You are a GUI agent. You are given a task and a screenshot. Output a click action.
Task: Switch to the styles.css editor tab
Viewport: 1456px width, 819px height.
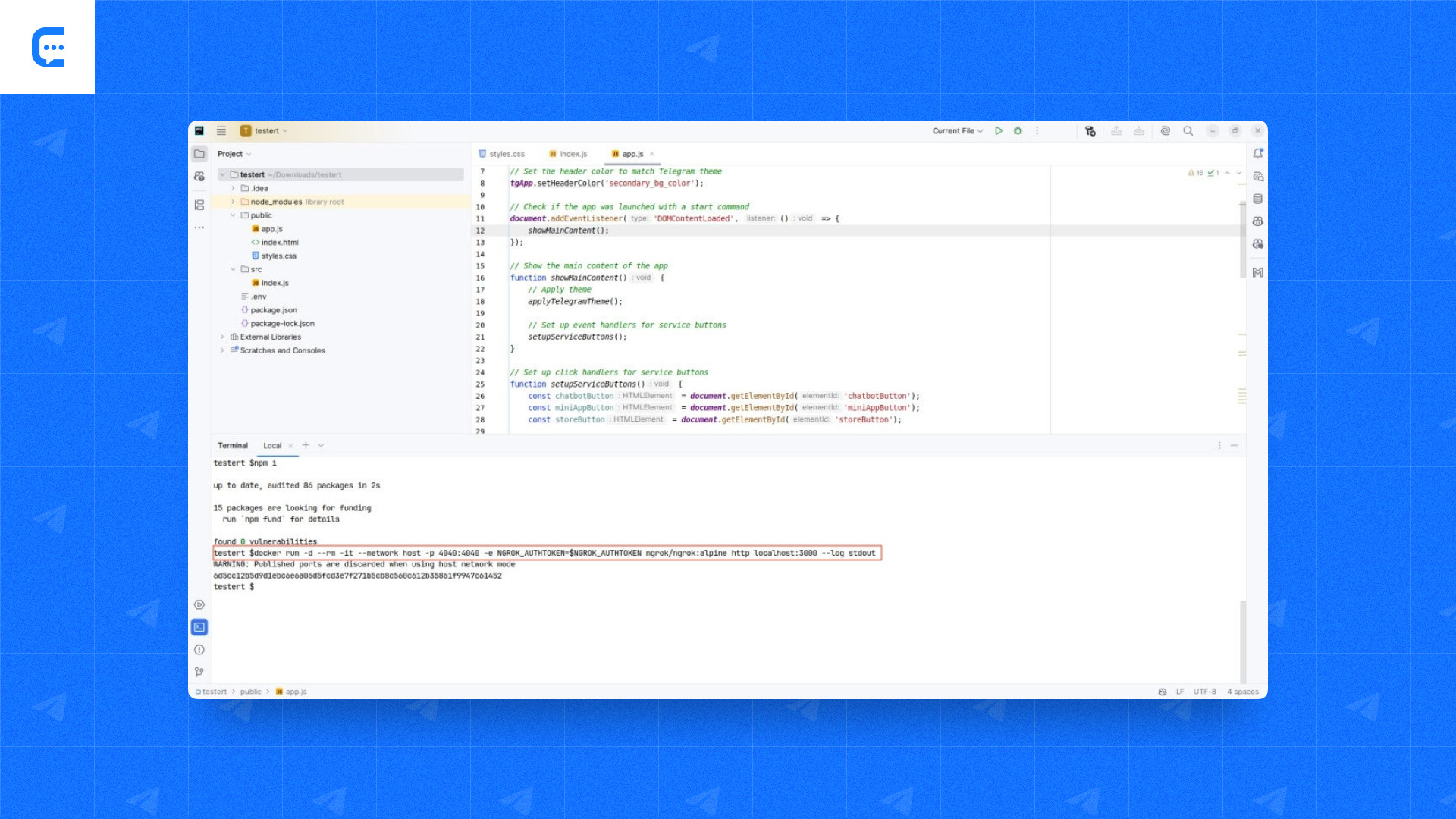[x=506, y=154]
